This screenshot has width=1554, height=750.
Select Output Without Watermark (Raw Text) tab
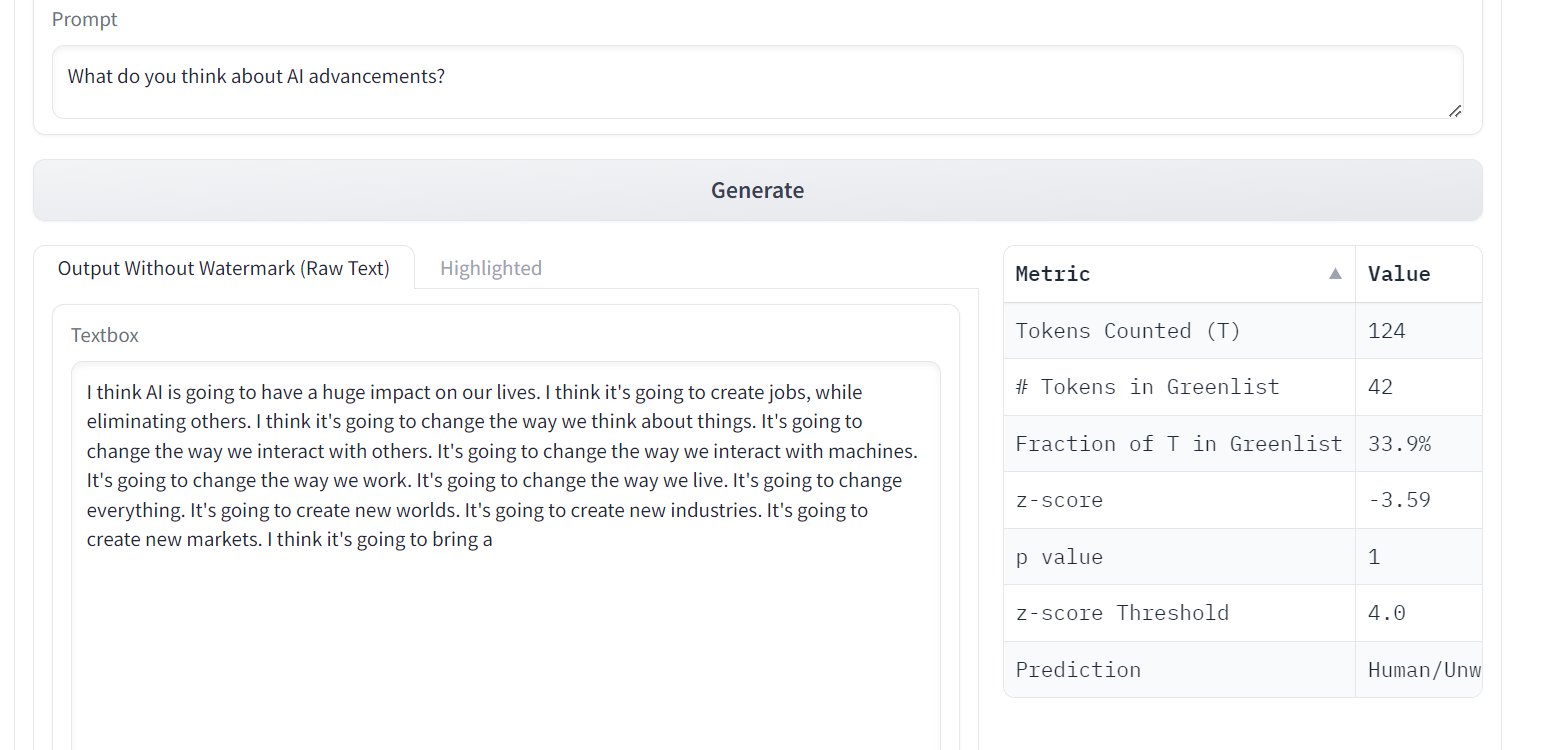[224, 268]
